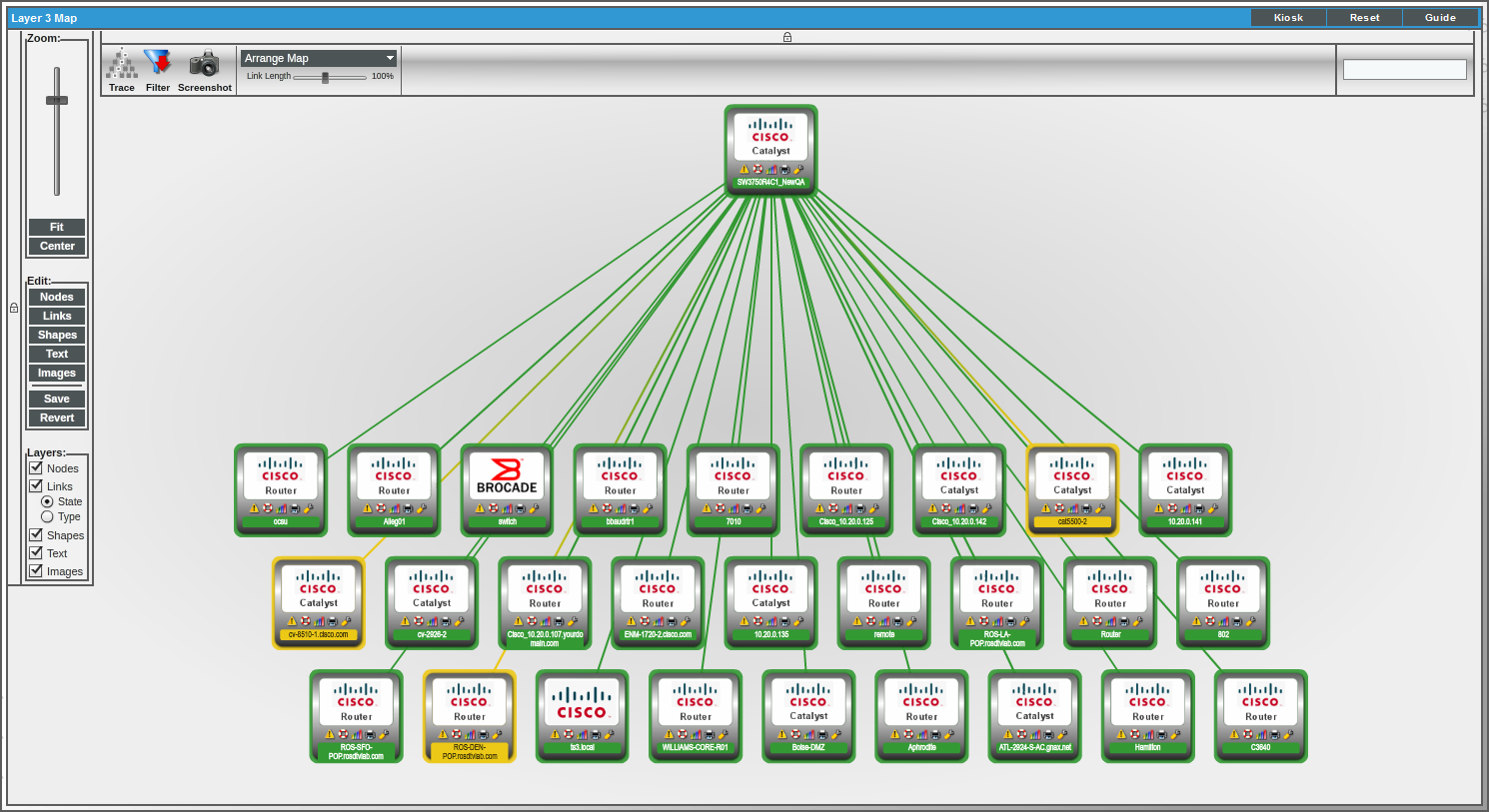
Task: Click the Revert button
Action: tap(57, 417)
